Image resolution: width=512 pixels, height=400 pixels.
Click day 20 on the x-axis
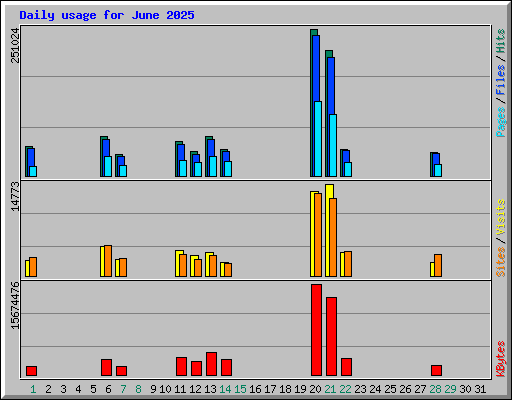[315, 389]
